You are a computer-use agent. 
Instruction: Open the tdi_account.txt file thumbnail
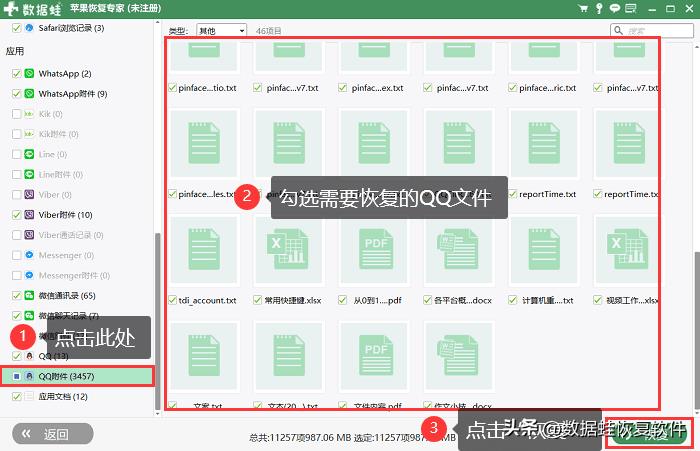pos(204,251)
